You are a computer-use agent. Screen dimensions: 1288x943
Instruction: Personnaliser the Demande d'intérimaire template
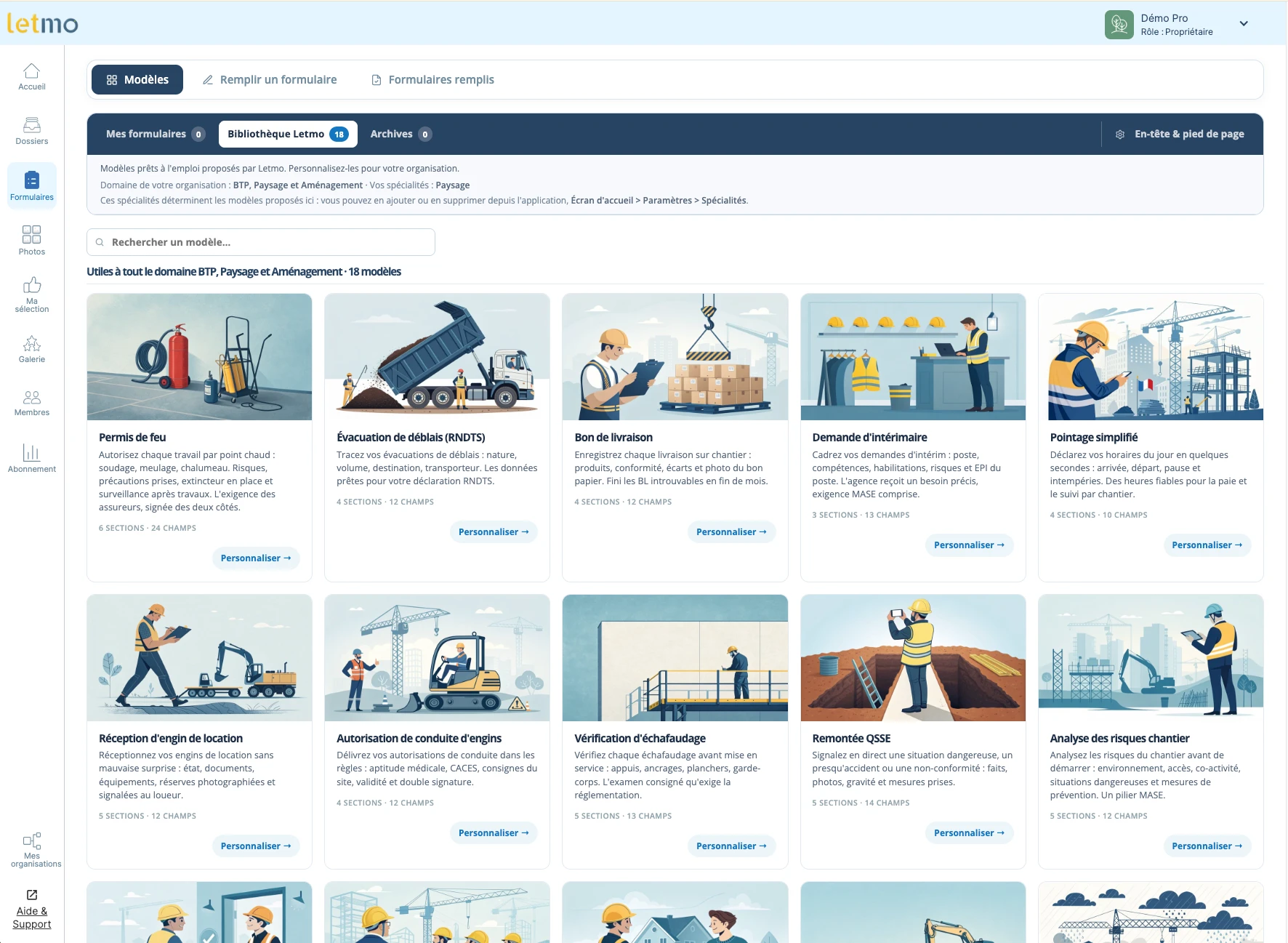[x=969, y=545]
